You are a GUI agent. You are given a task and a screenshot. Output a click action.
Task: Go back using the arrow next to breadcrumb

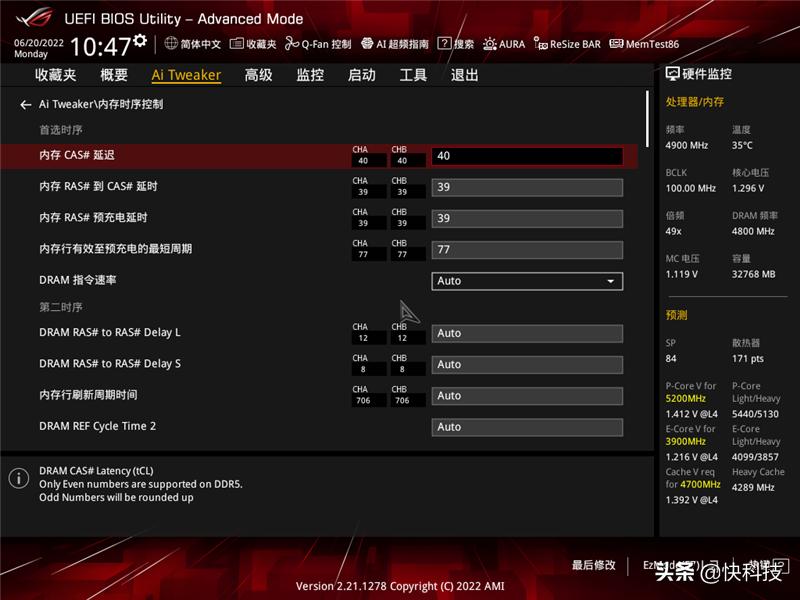point(25,104)
